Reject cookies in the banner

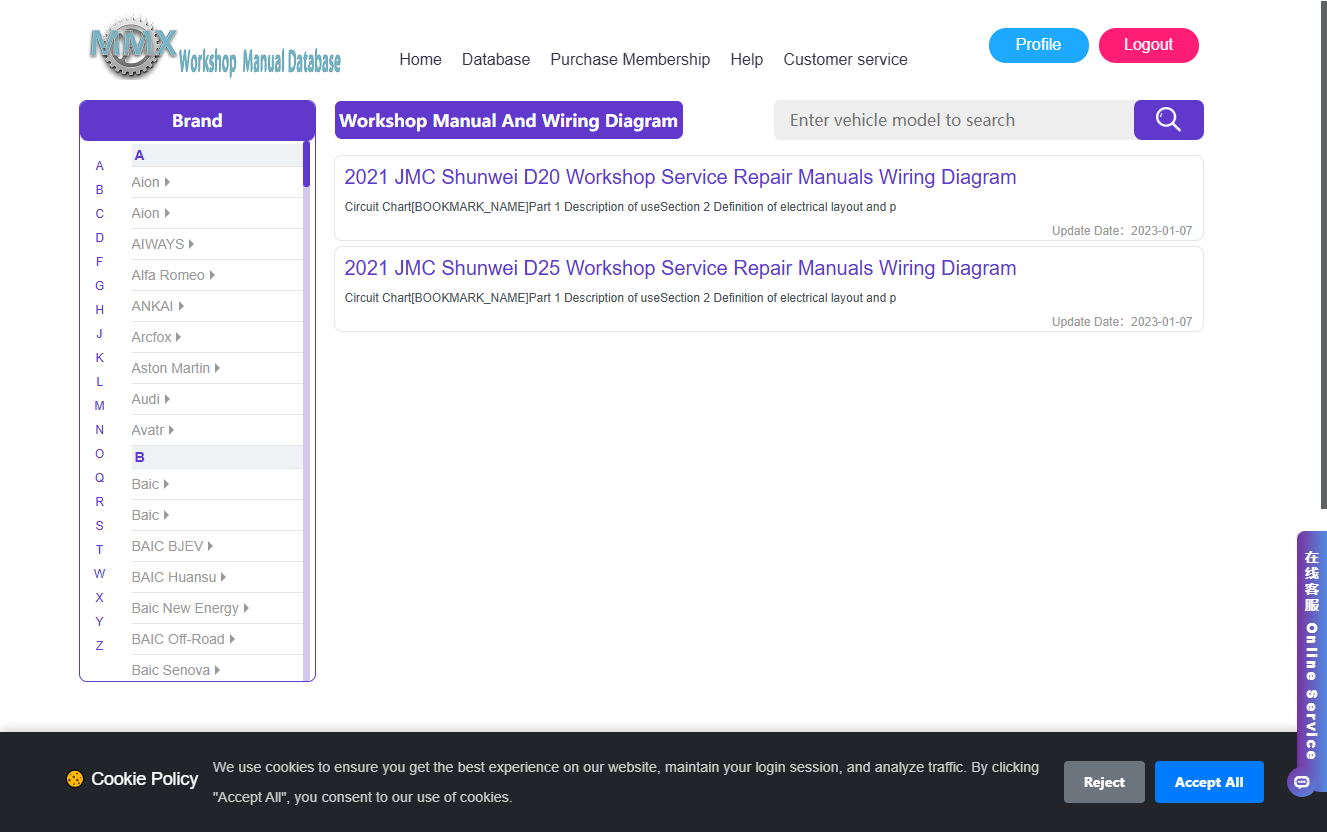[1104, 782]
